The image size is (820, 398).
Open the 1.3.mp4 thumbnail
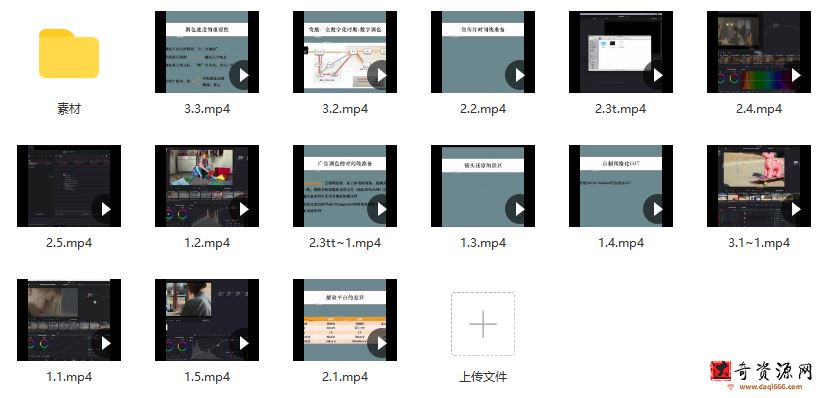[x=483, y=186]
